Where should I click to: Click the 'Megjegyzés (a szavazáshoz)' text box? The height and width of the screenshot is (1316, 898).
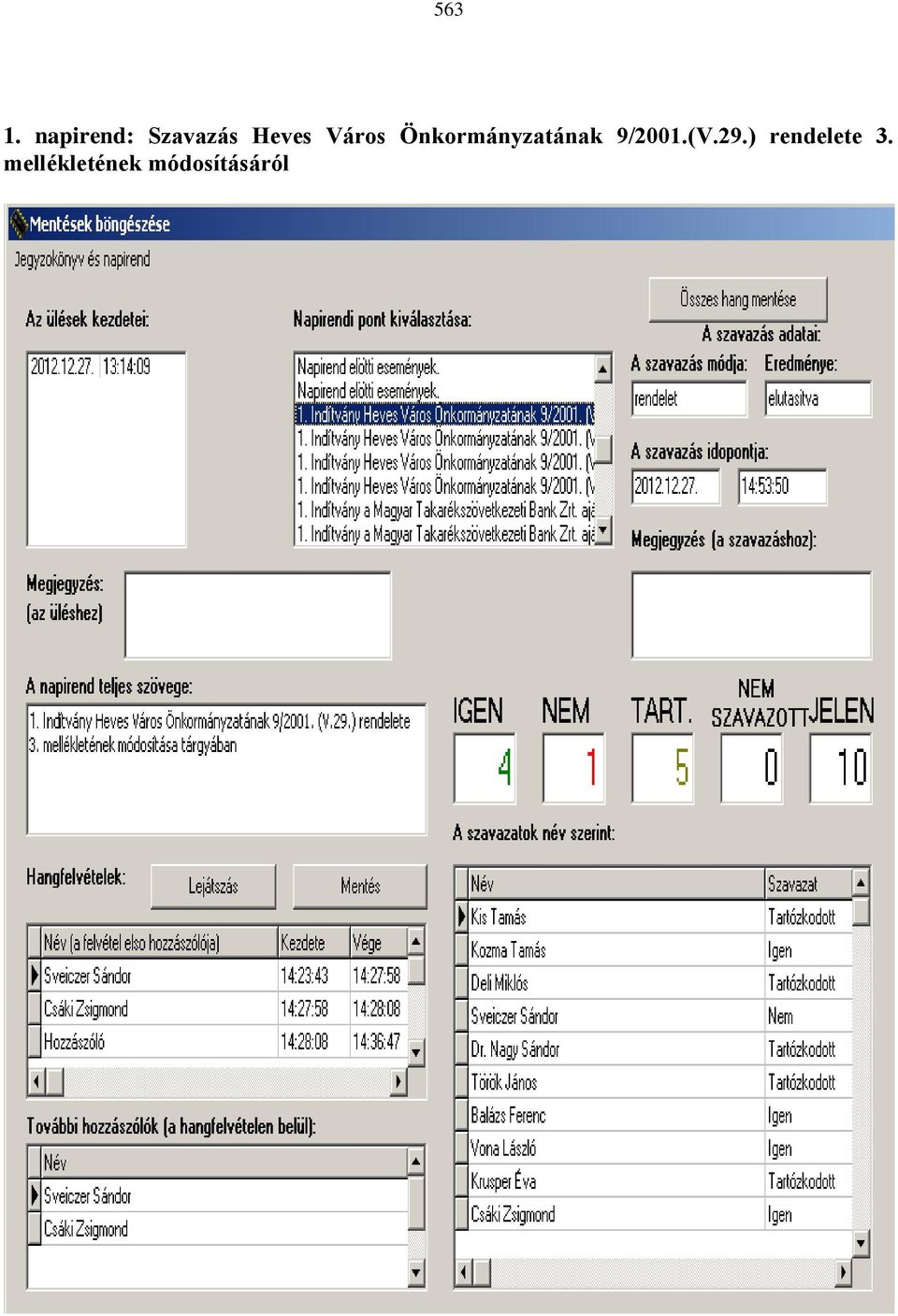(751, 615)
